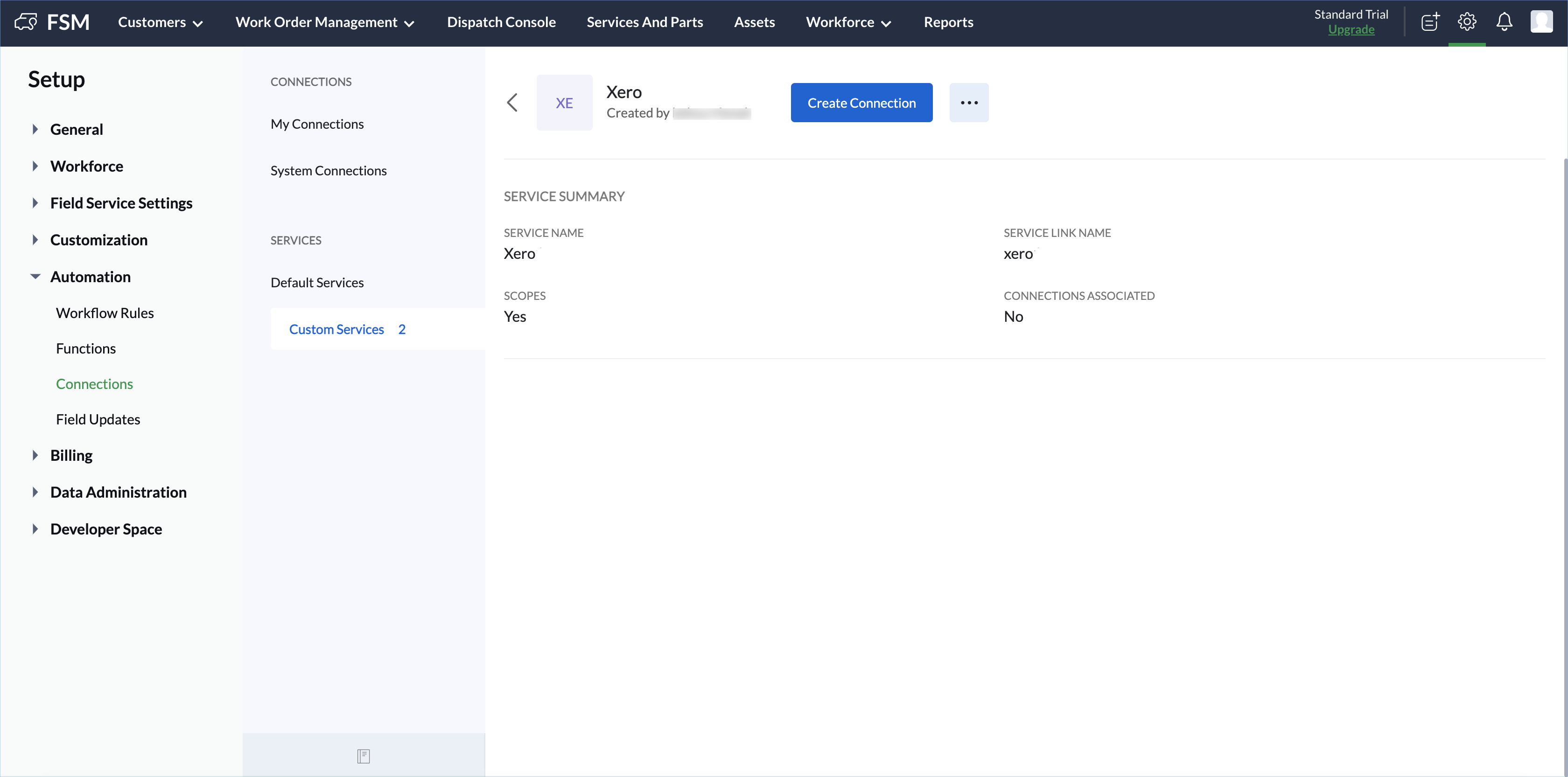Click the Xero service title
This screenshot has width=1568, height=777.
tap(624, 92)
